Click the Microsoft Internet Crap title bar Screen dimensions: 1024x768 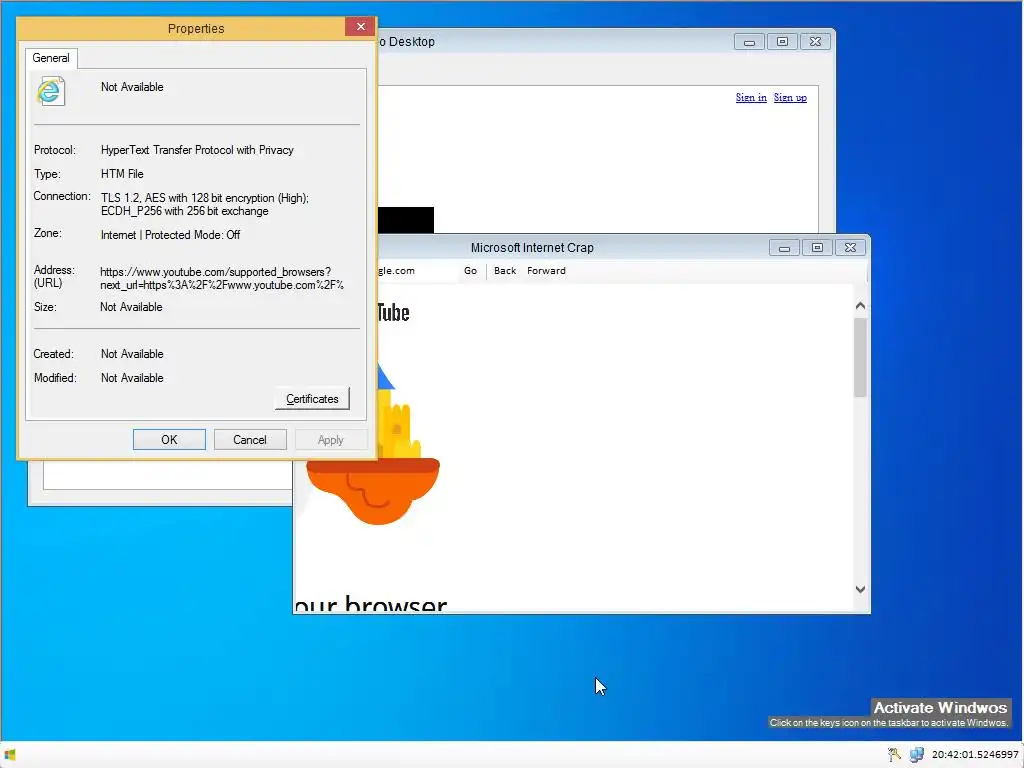click(x=532, y=248)
